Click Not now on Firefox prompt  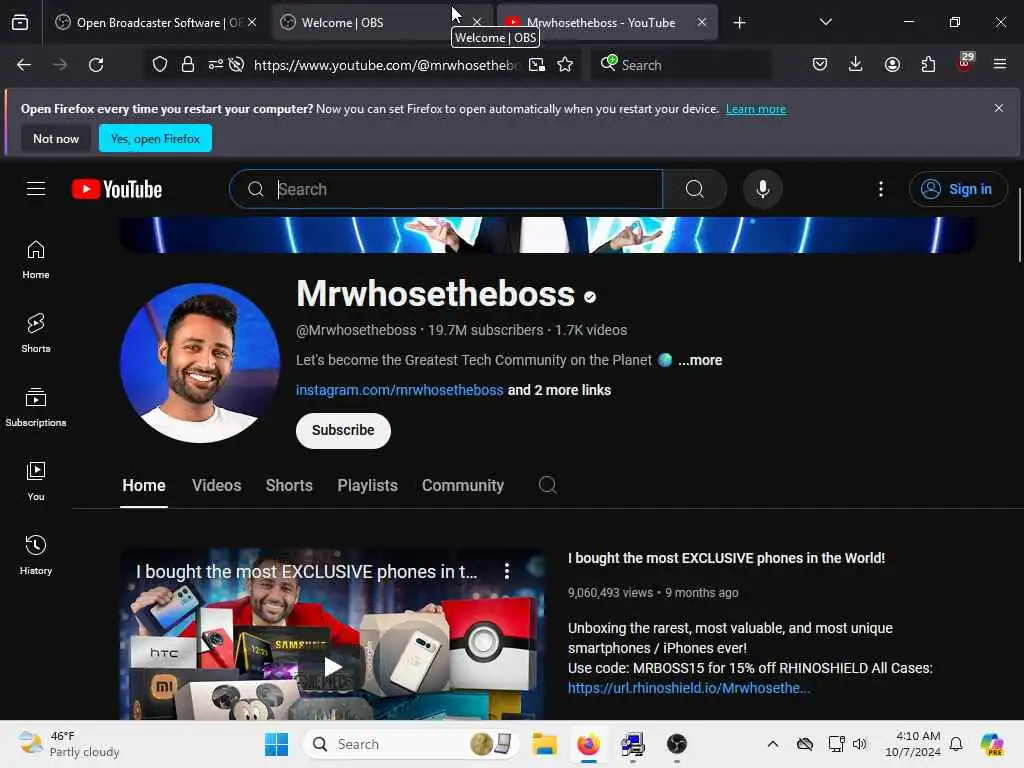click(56, 138)
